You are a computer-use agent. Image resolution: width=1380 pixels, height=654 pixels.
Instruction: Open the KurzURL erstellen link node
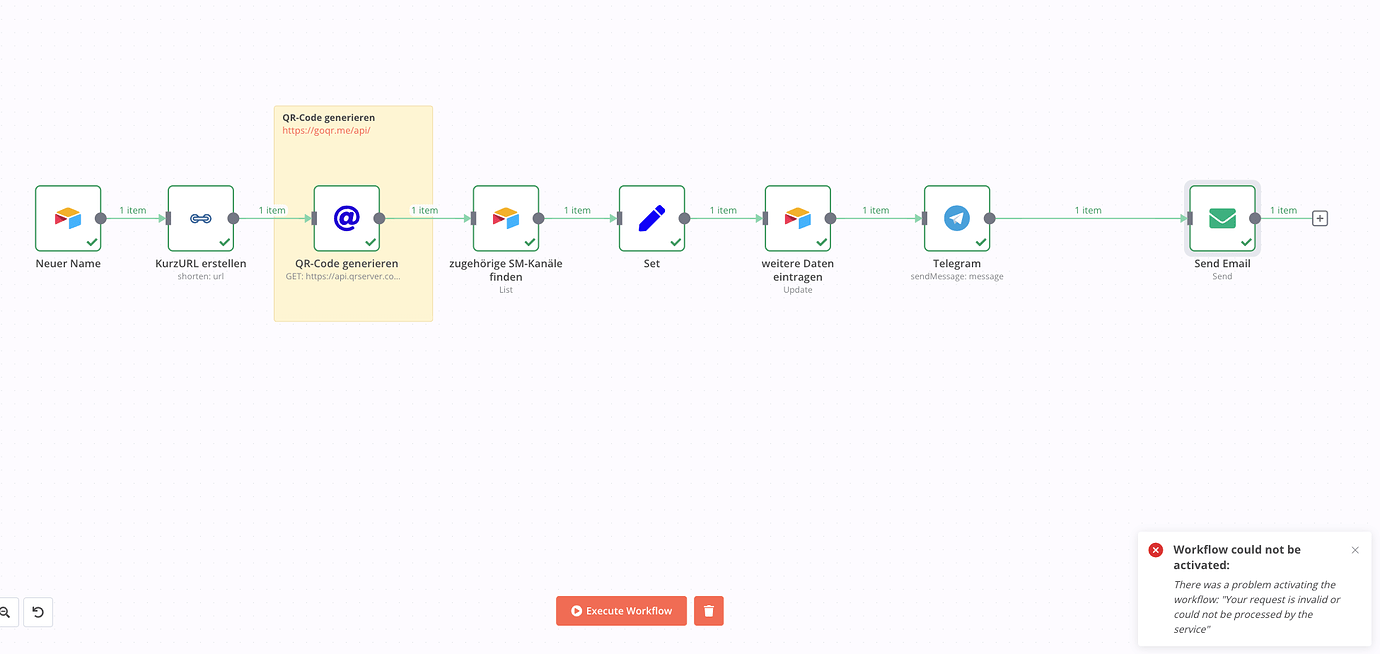(x=201, y=218)
